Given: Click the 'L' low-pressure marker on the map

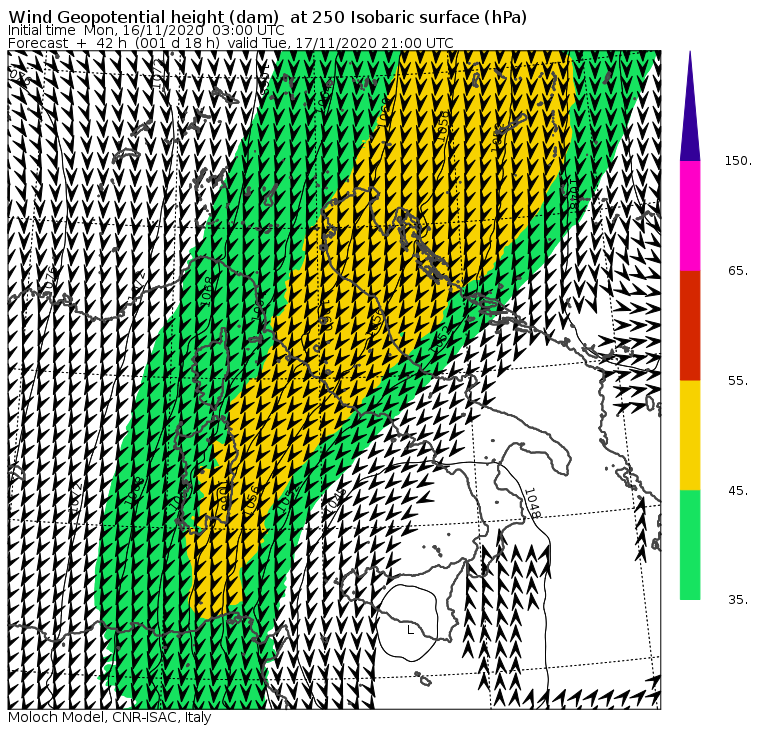Looking at the screenshot, I should 411,630.
